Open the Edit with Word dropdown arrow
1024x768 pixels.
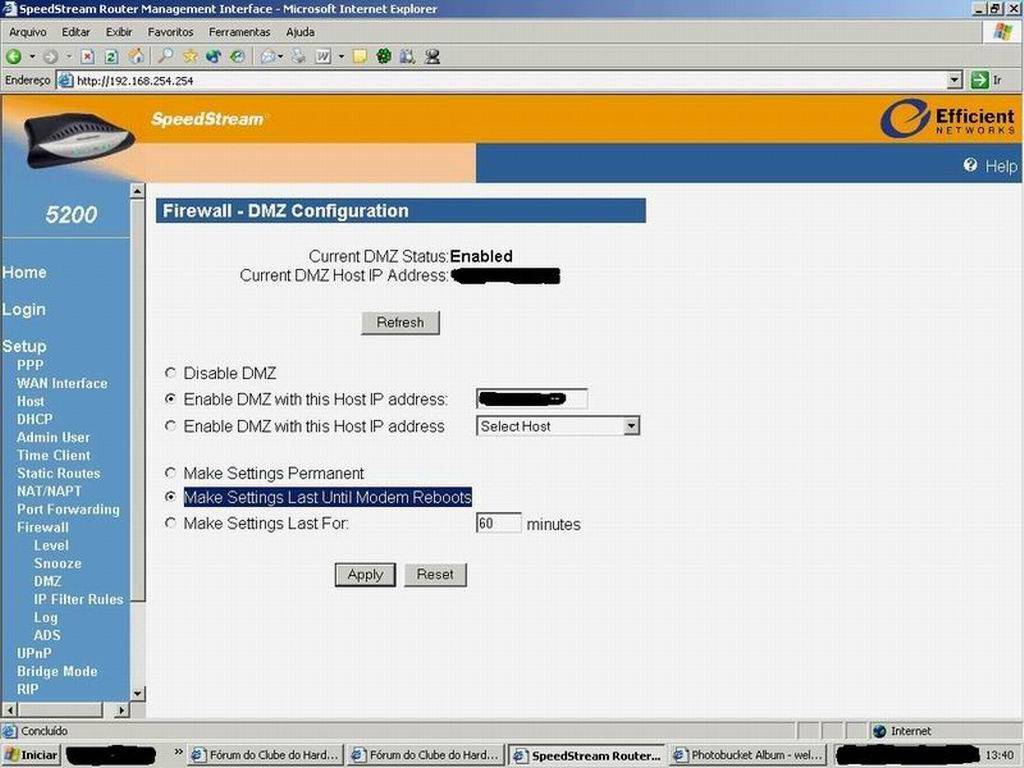(341, 57)
